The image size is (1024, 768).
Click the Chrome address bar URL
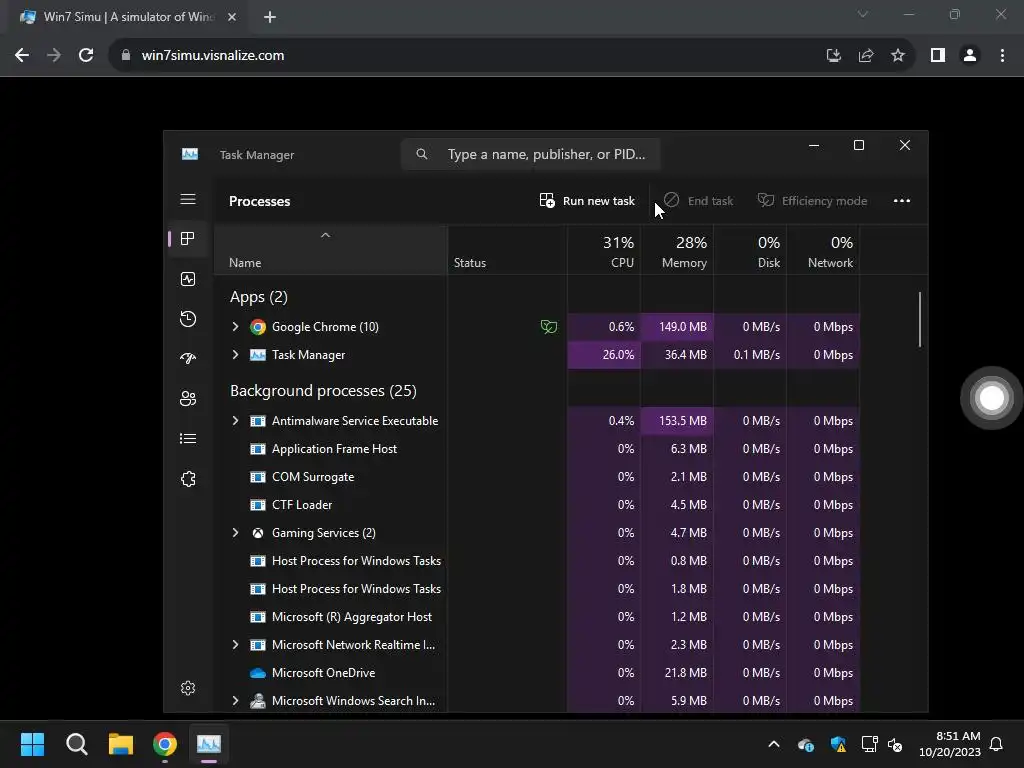coord(213,56)
